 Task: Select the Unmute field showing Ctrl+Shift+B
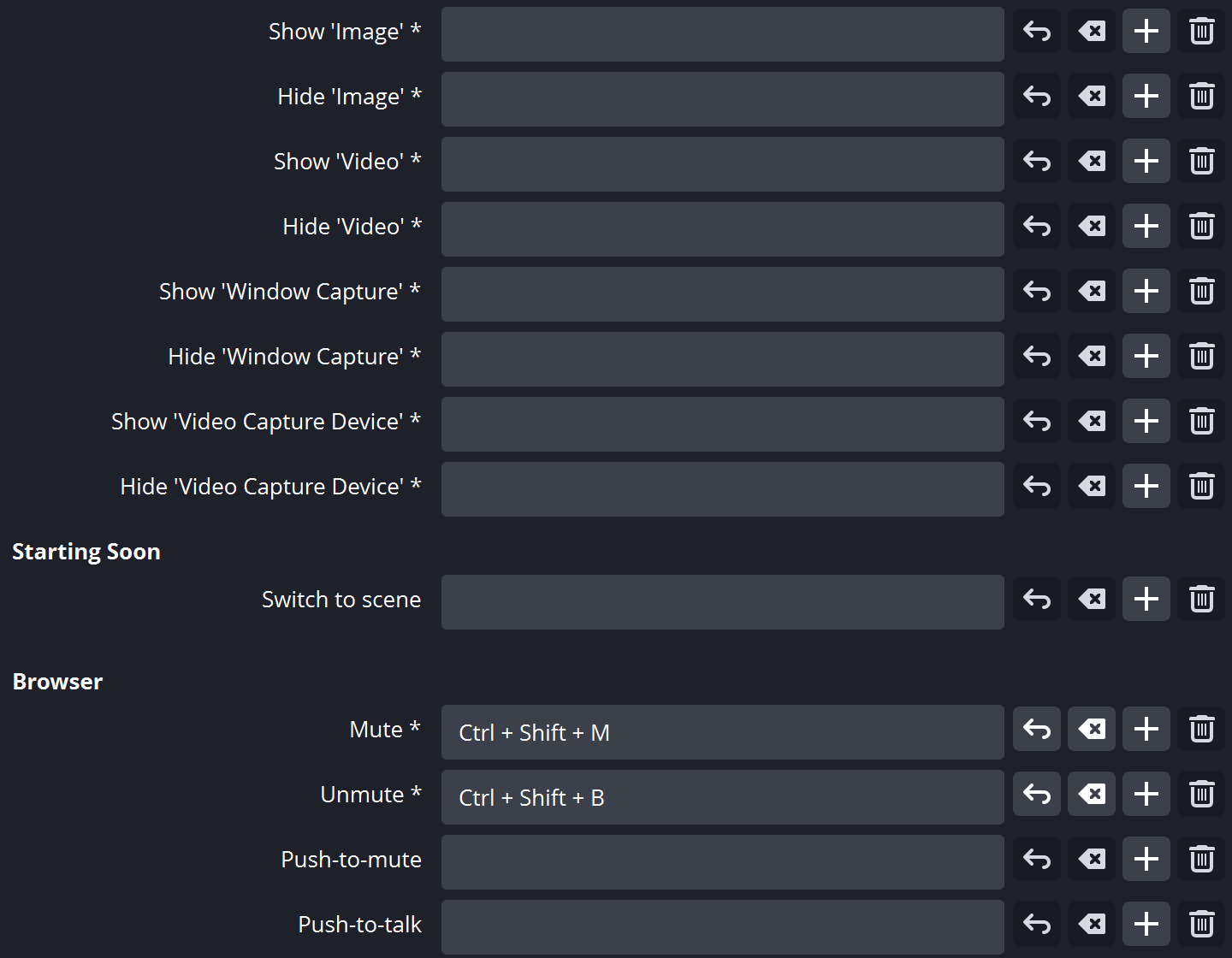tap(722, 796)
